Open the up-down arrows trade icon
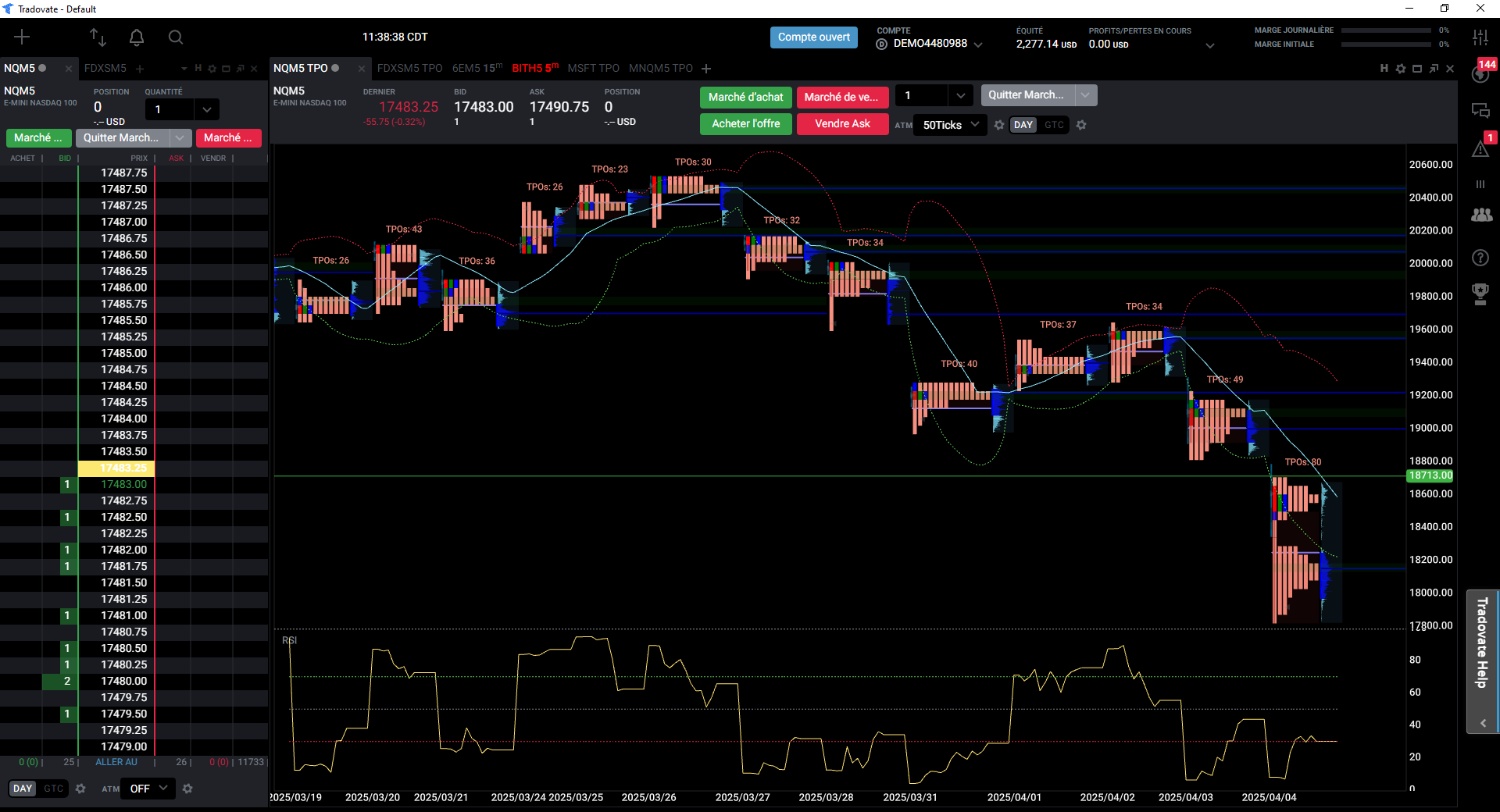Viewport: 1500px width, 812px height. [98, 37]
